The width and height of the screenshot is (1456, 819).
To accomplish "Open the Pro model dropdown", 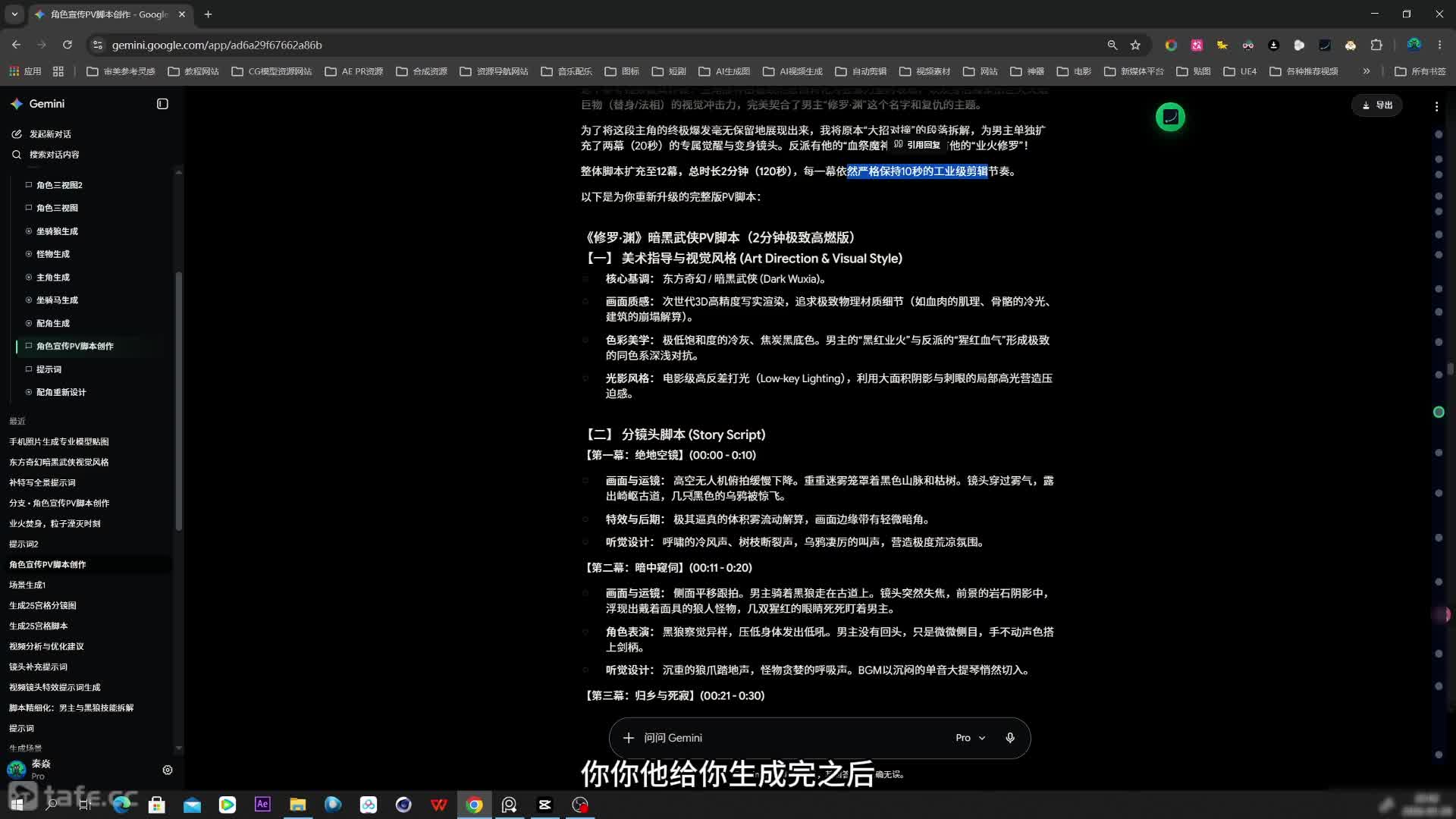I will click(x=970, y=738).
